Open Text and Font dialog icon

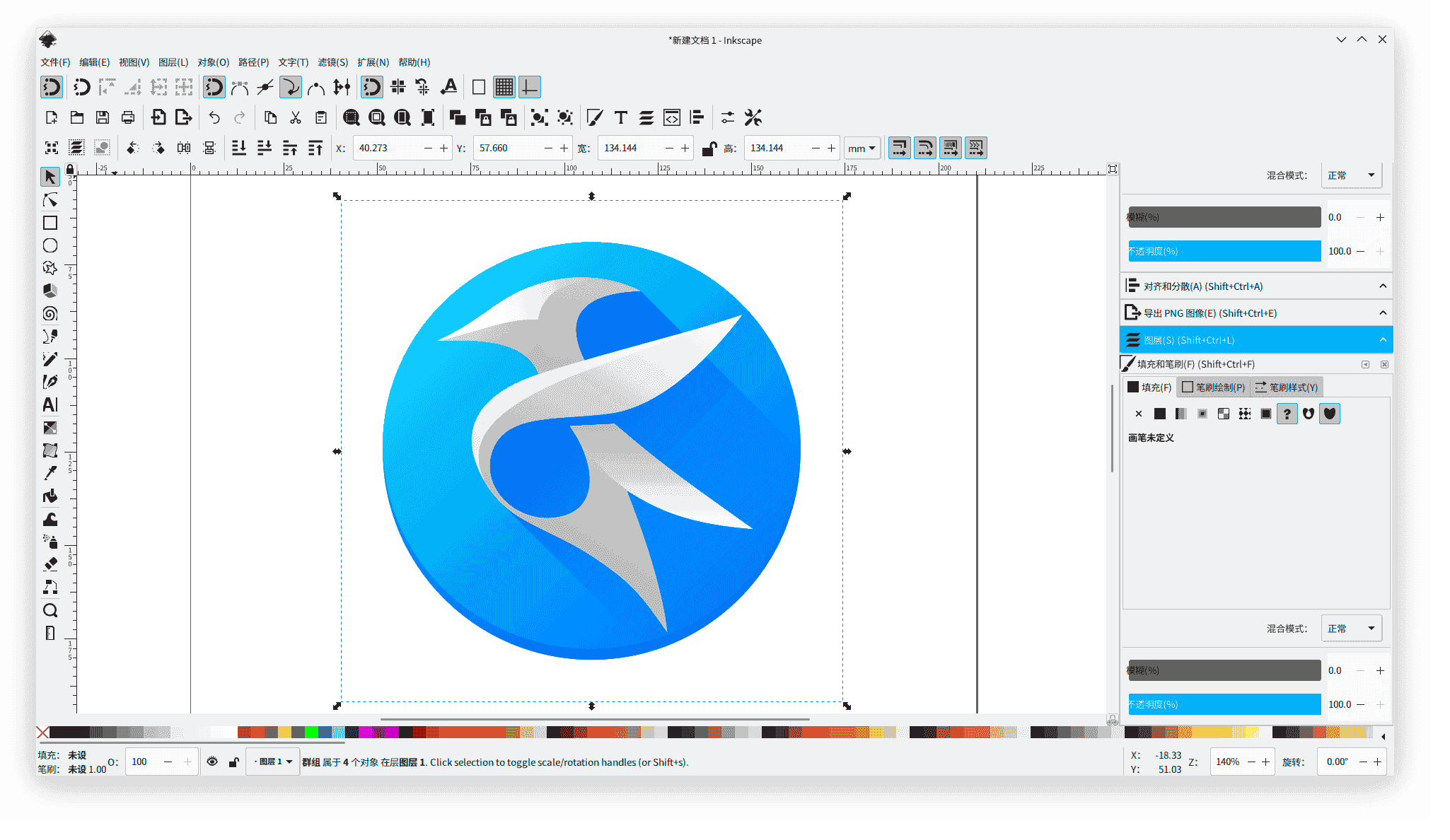621,117
